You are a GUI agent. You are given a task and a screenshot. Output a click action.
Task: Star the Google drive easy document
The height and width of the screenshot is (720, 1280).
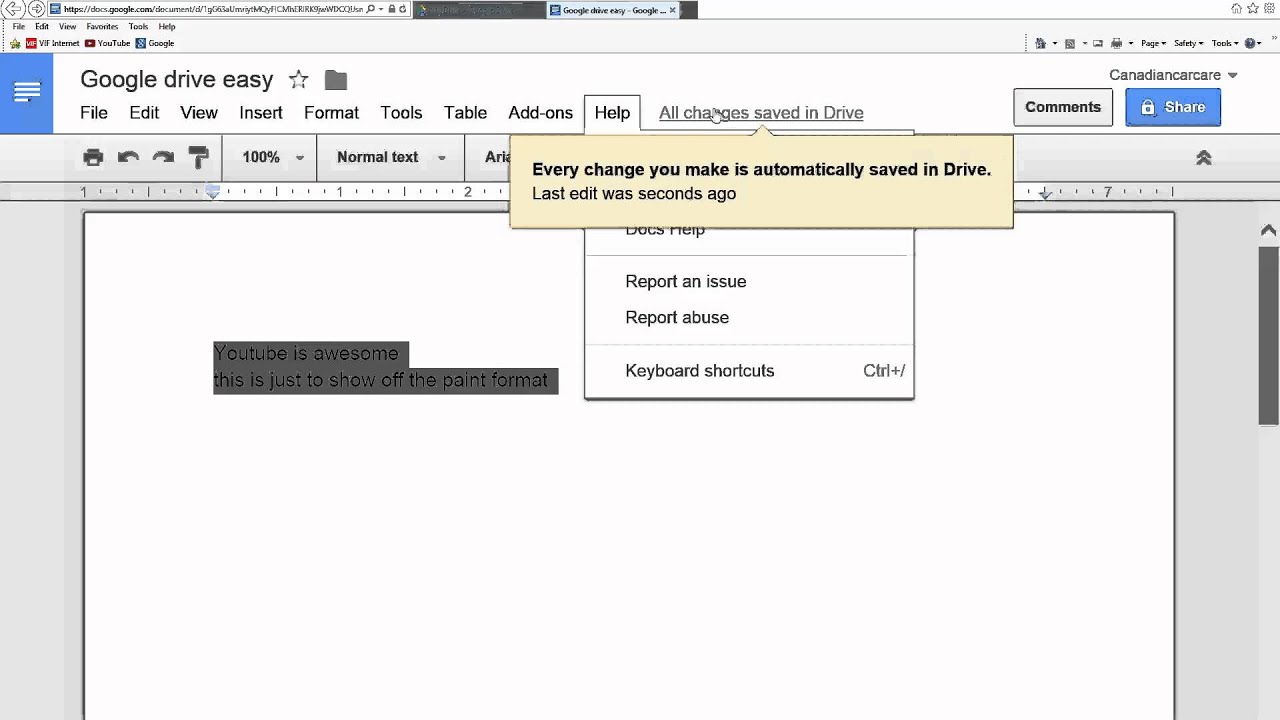coord(298,80)
